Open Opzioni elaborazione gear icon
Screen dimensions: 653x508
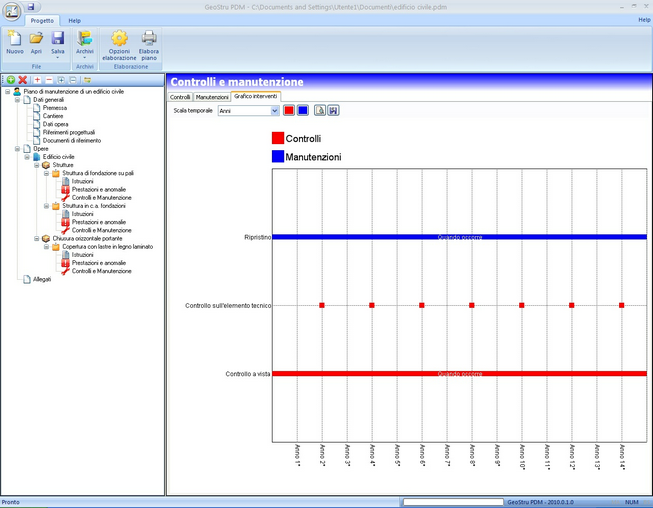click(x=119, y=38)
